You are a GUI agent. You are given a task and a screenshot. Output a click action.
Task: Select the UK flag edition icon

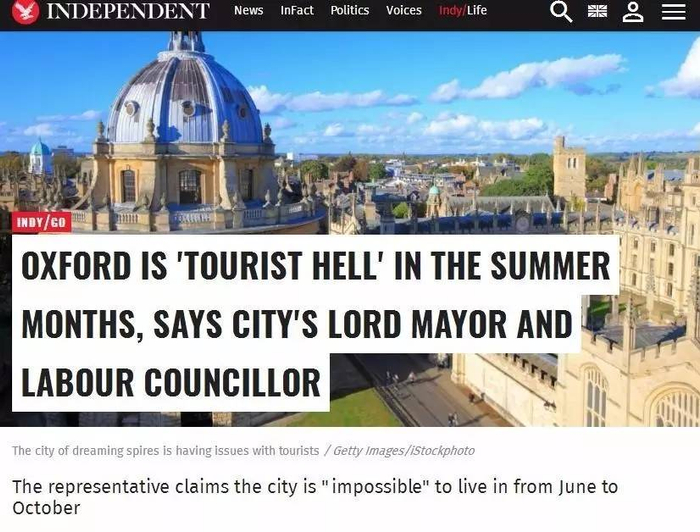(x=597, y=11)
